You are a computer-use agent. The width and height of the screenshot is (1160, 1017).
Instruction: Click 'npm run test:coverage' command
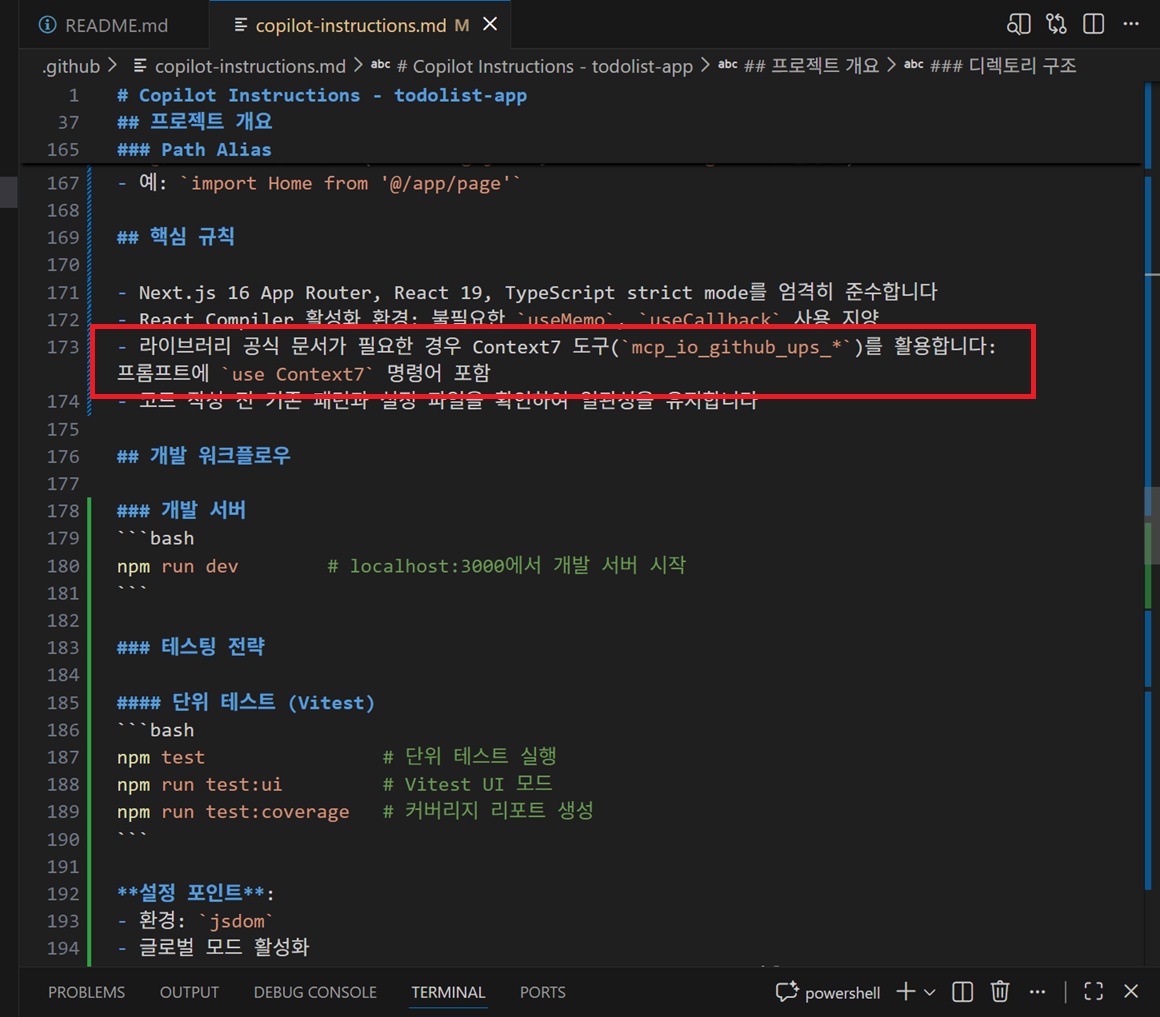point(233,812)
